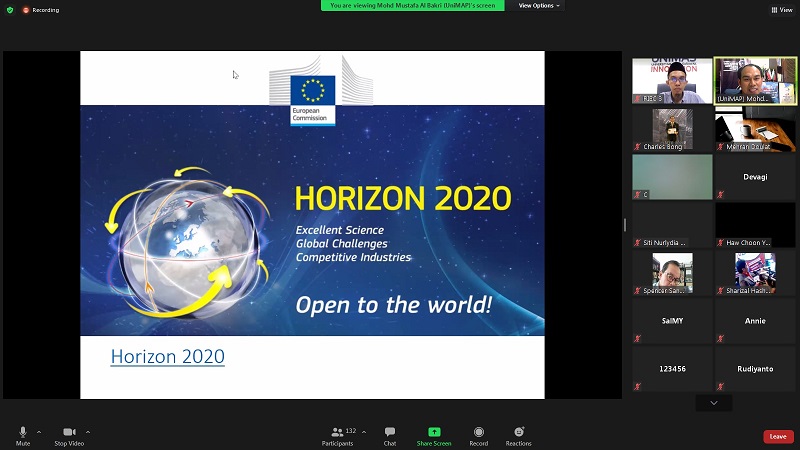This screenshot has height=450, width=800.
Task: Select the (UniMAP) Mohd speaker video
Action: (x=755, y=81)
